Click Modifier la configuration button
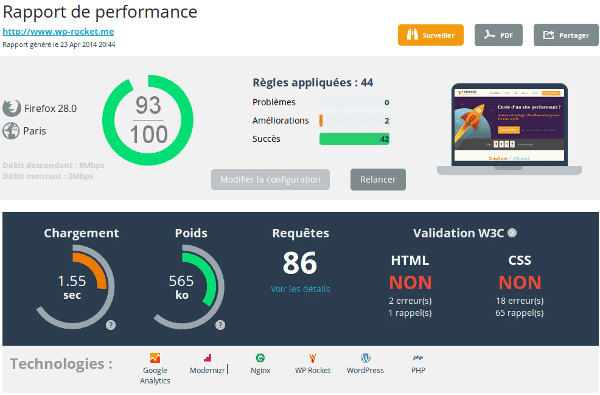Viewport: 600px width, 395px height. click(x=270, y=180)
